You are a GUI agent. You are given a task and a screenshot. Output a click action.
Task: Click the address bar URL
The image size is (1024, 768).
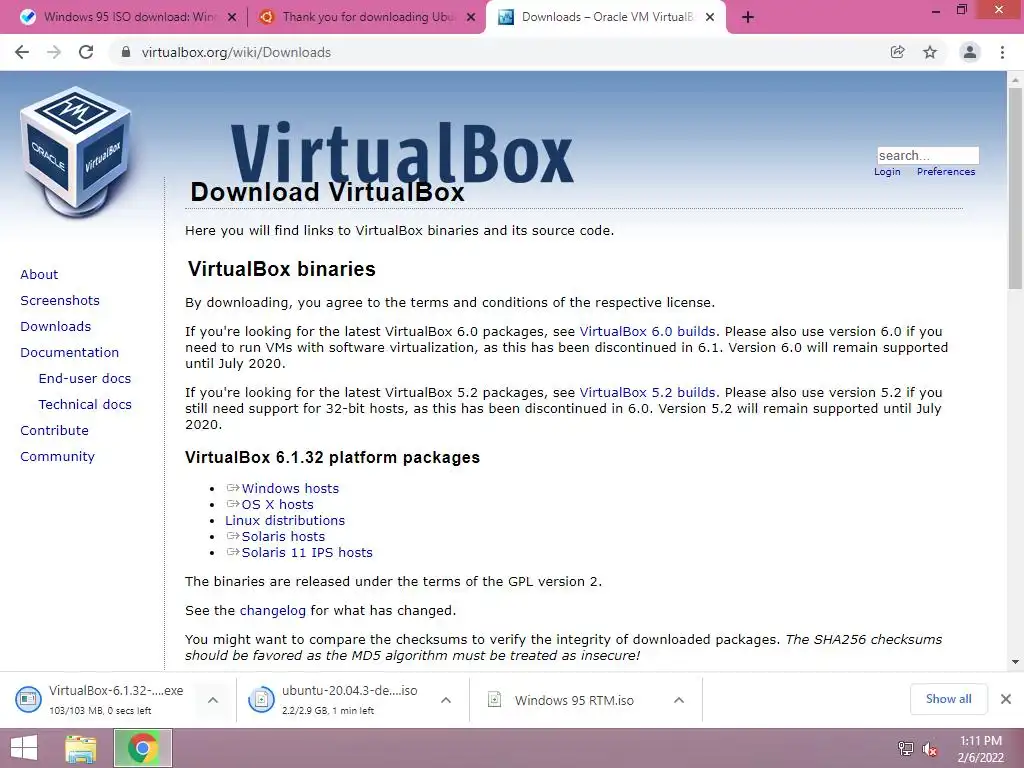pyautogui.click(x=236, y=52)
